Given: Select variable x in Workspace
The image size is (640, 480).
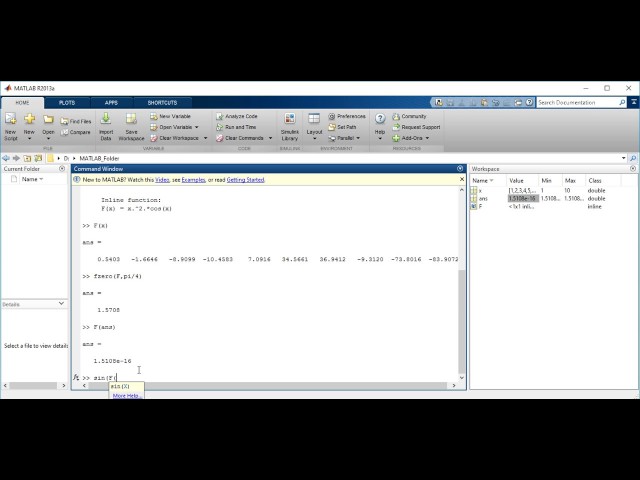Looking at the screenshot, I should coord(480,191).
